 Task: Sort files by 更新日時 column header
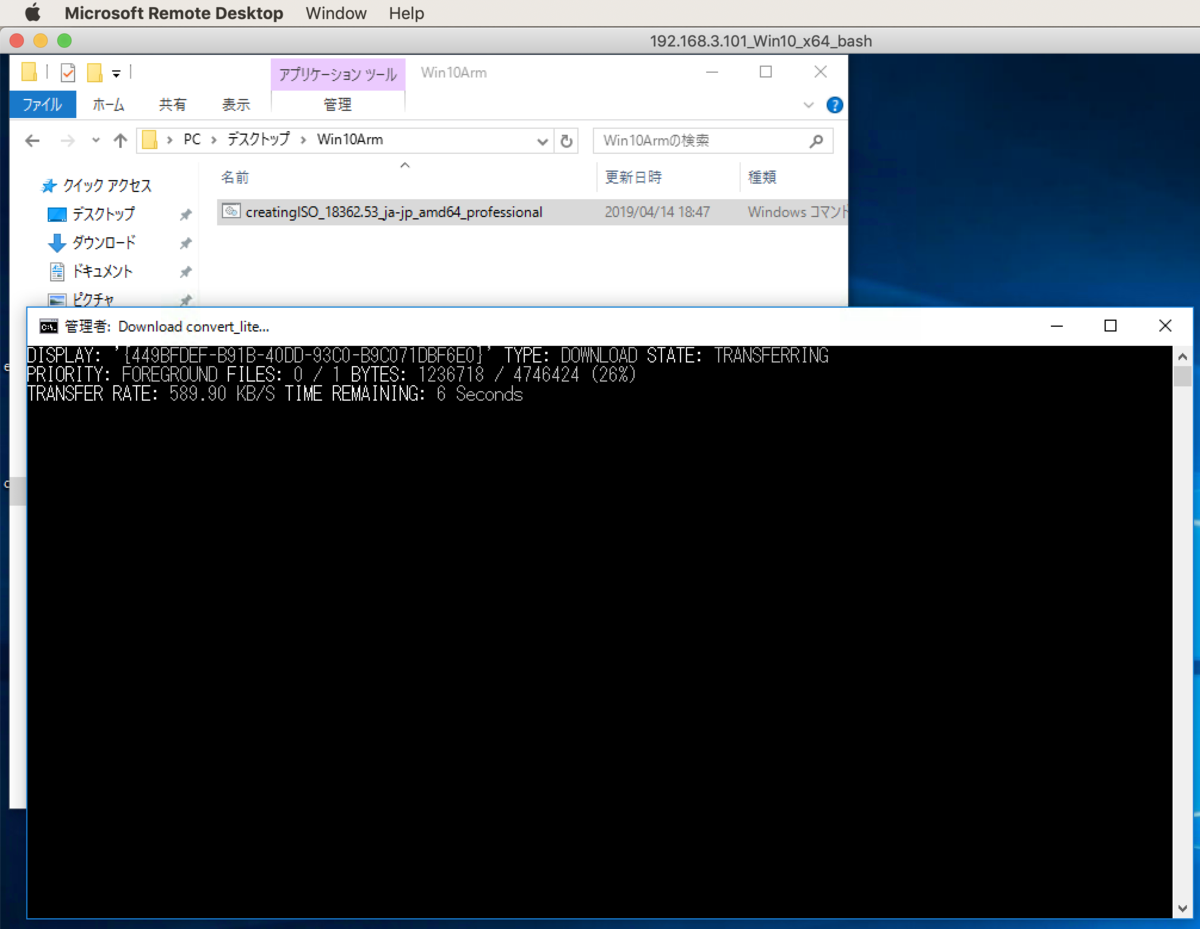[633, 177]
